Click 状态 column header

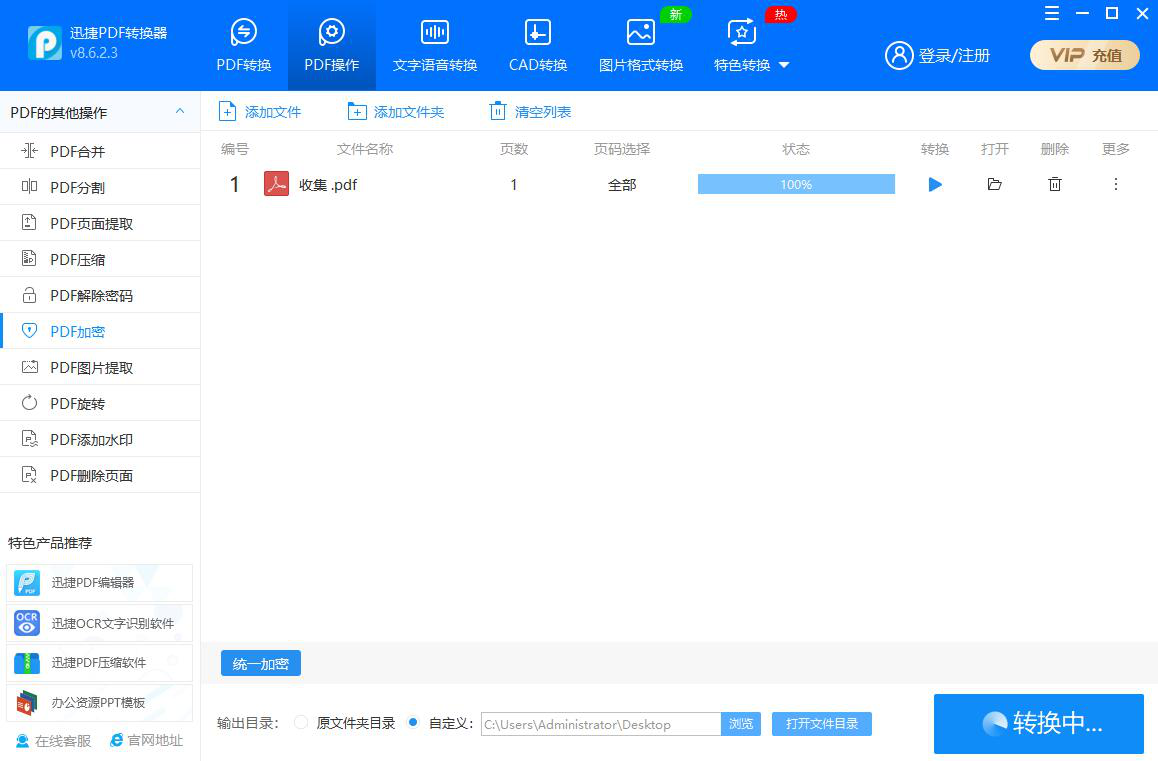796,149
